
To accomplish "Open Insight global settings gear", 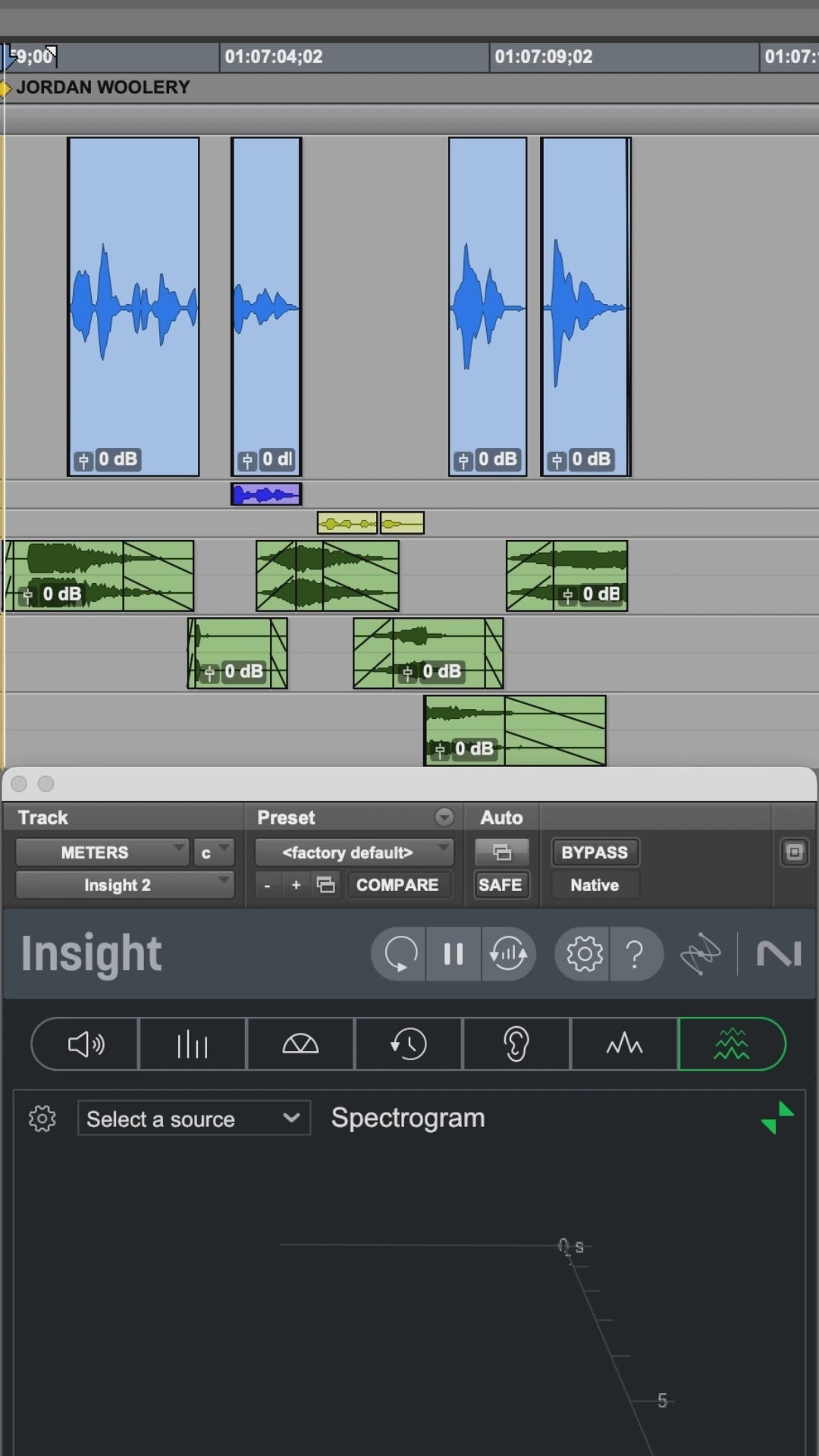I will [x=584, y=954].
